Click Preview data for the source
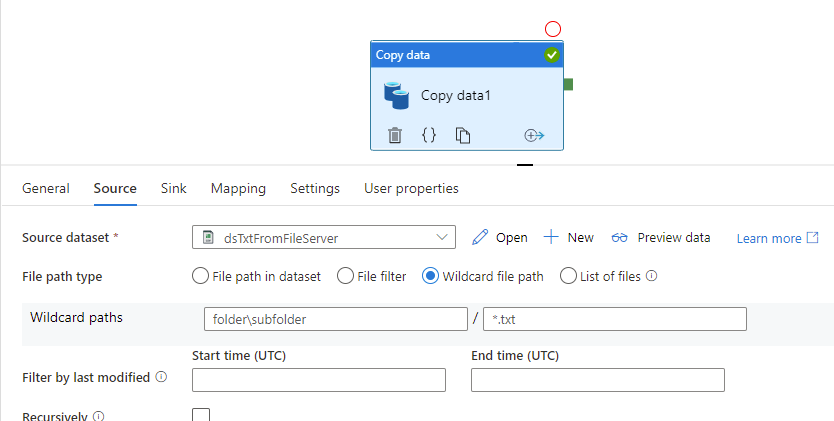The image size is (834, 421). coord(661,237)
